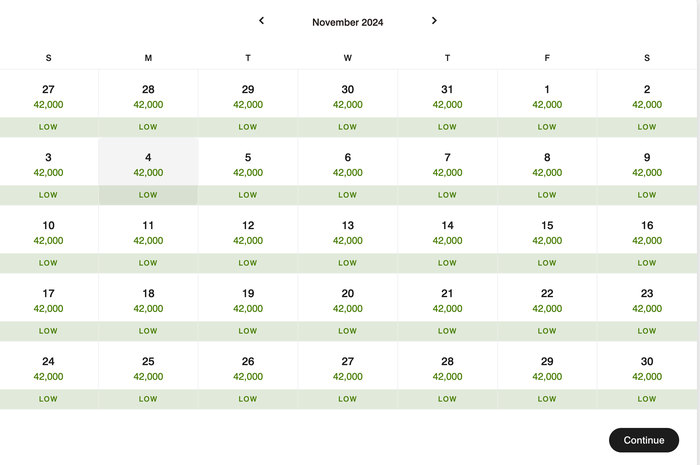The width and height of the screenshot is (700, 465).
Task: Choose Wednesday November 13
Action: click(348, 239)
